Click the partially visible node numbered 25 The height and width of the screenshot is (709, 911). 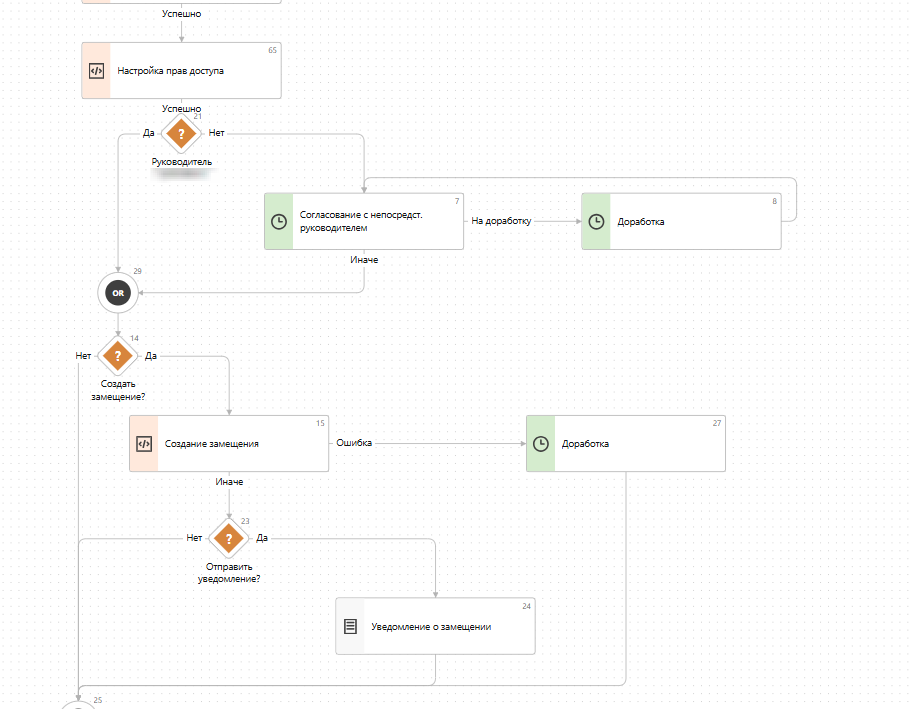tap(78, 704)
